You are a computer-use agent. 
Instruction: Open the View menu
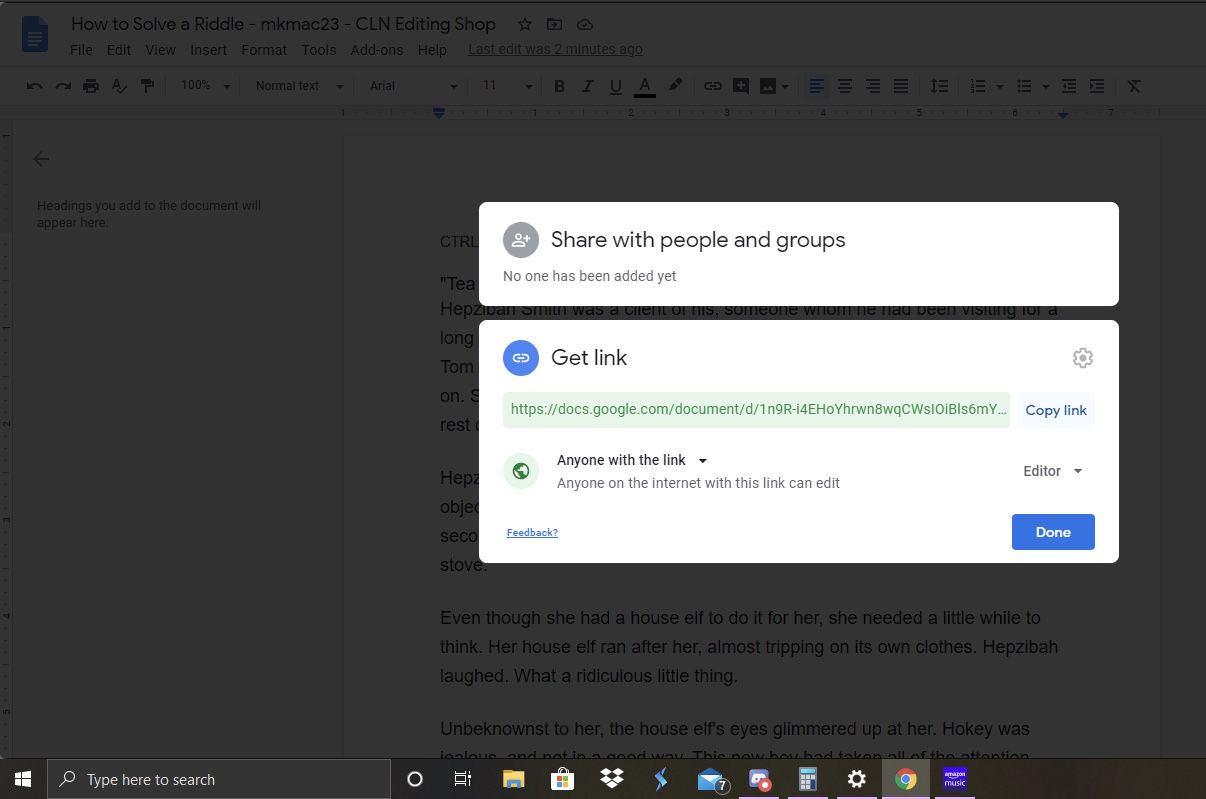160,50
